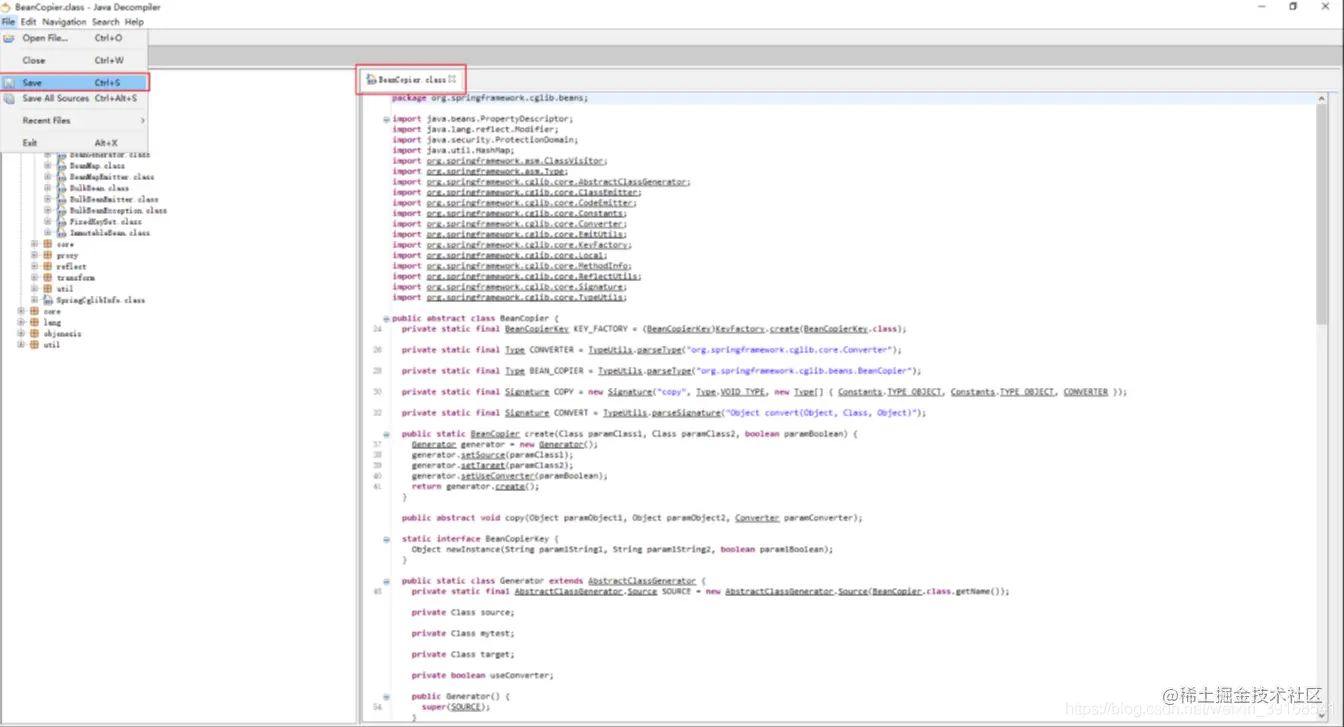Choose Save in the File menu
The width and height of the screenshot is (1344, 727).
[74, 83]
